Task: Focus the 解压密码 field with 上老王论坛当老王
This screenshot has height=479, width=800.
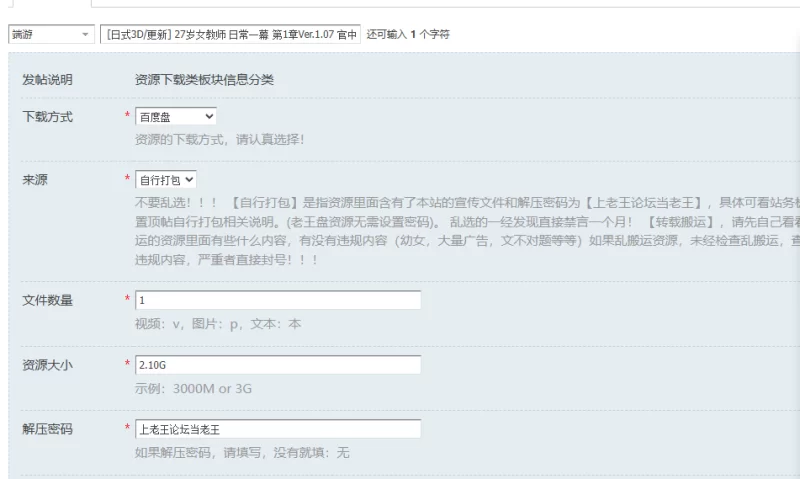Action: (x=278, y=429)
